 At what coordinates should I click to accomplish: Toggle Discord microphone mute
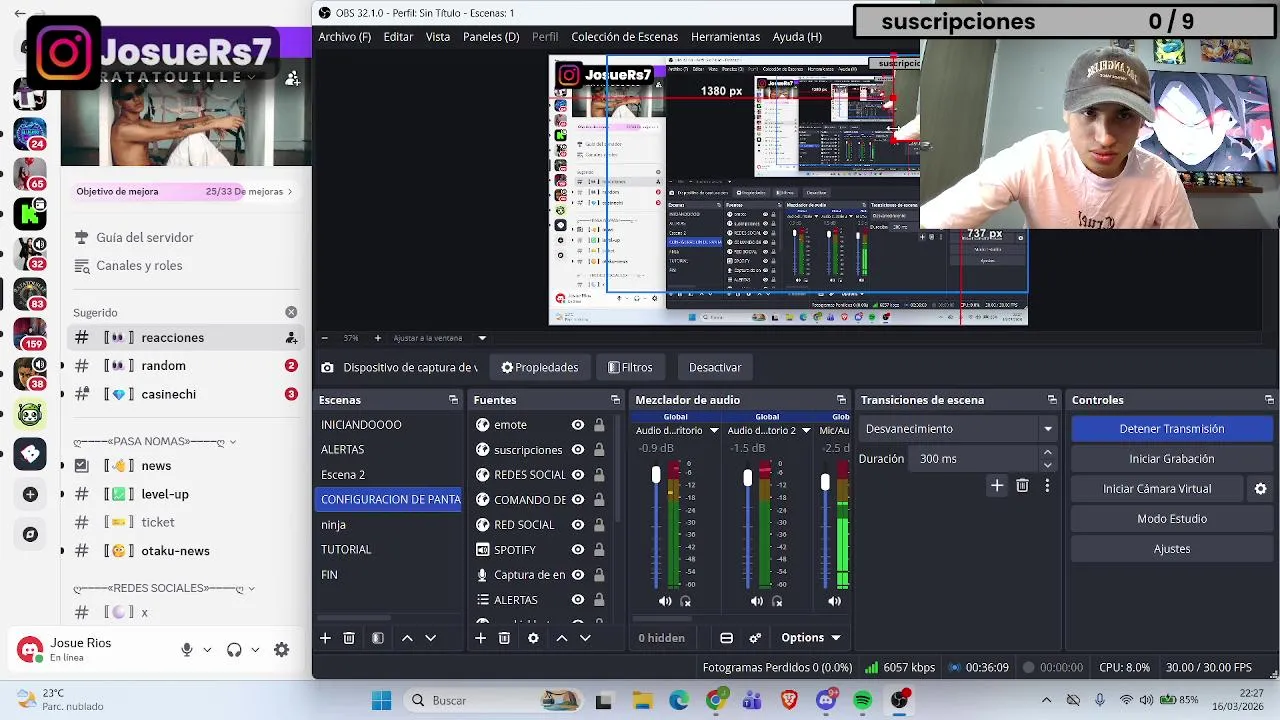click(186, 650)
